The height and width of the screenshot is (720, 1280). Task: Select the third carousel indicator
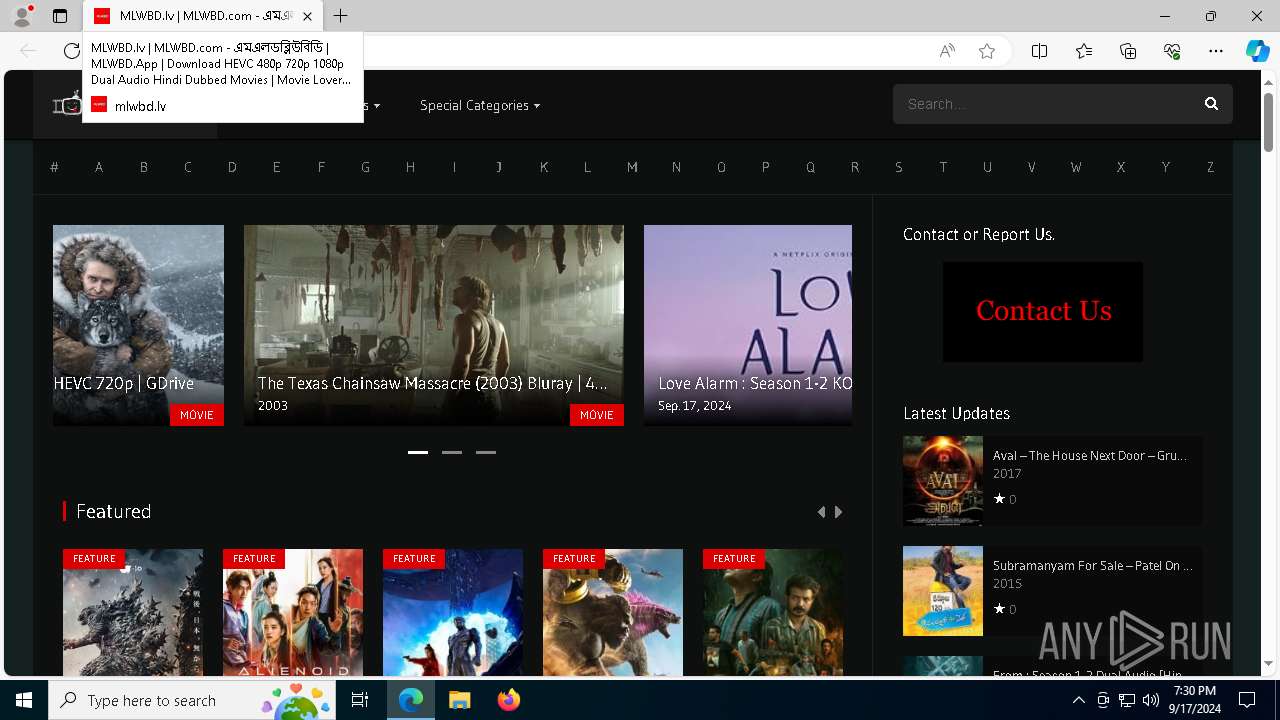tap(486, 452)
